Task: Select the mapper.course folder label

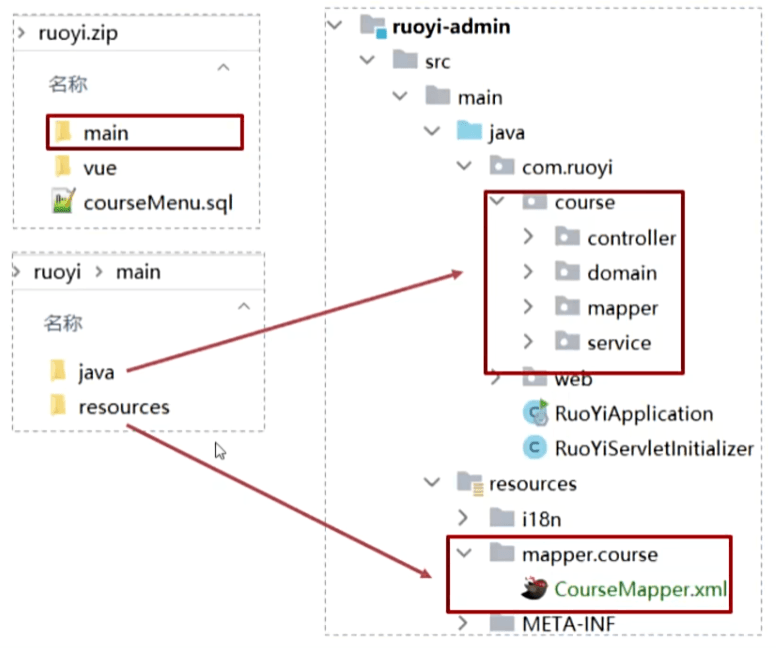Action: [590, 555]
